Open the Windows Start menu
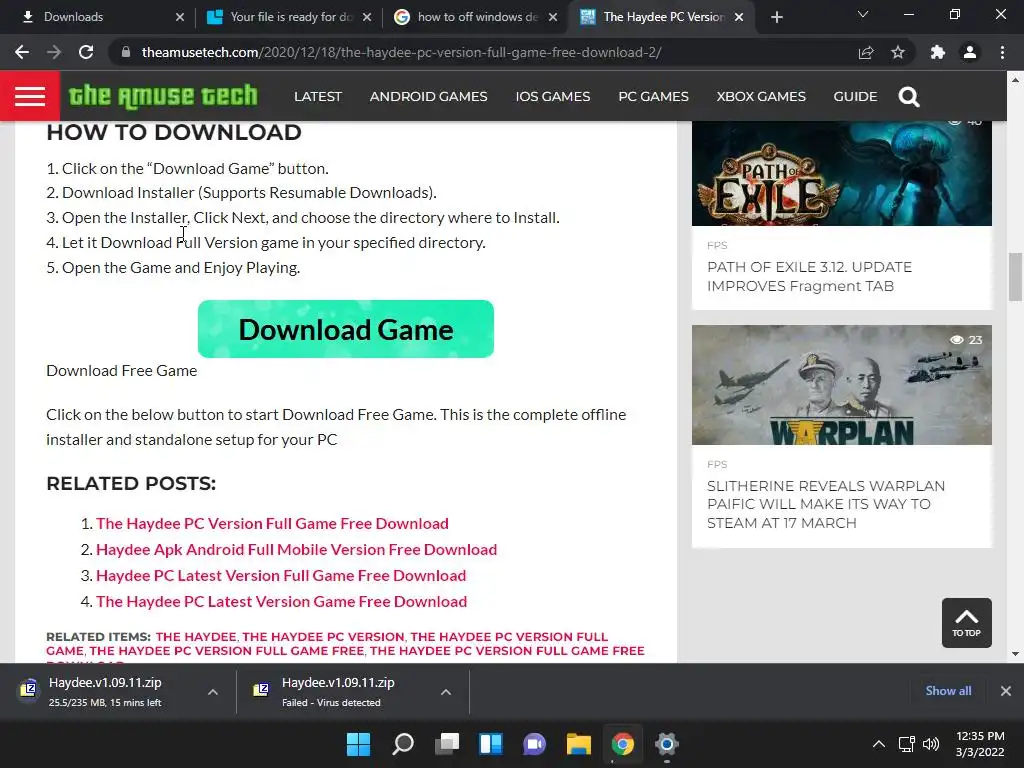 [359, 744]
